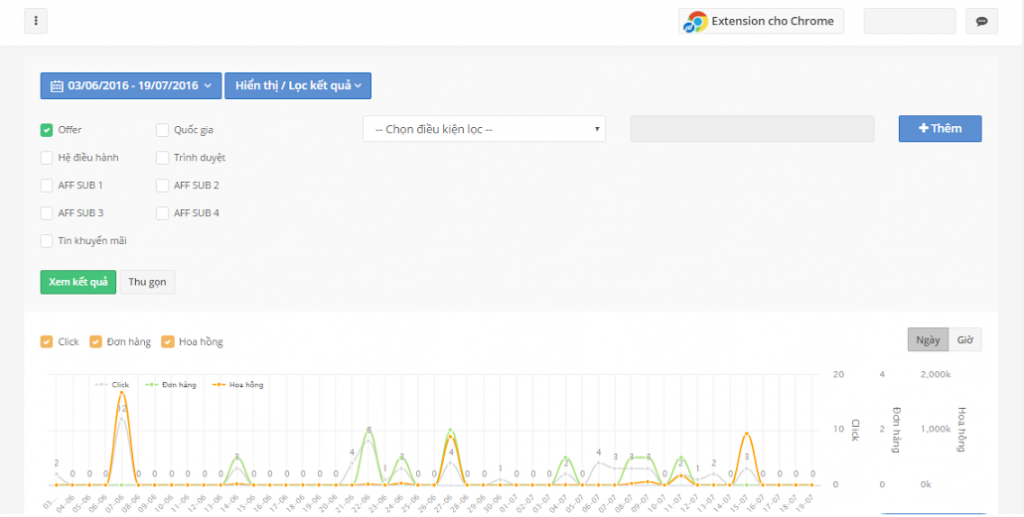Toggle the Hoa hồng chart series checkbox

[x=168, y=342]
